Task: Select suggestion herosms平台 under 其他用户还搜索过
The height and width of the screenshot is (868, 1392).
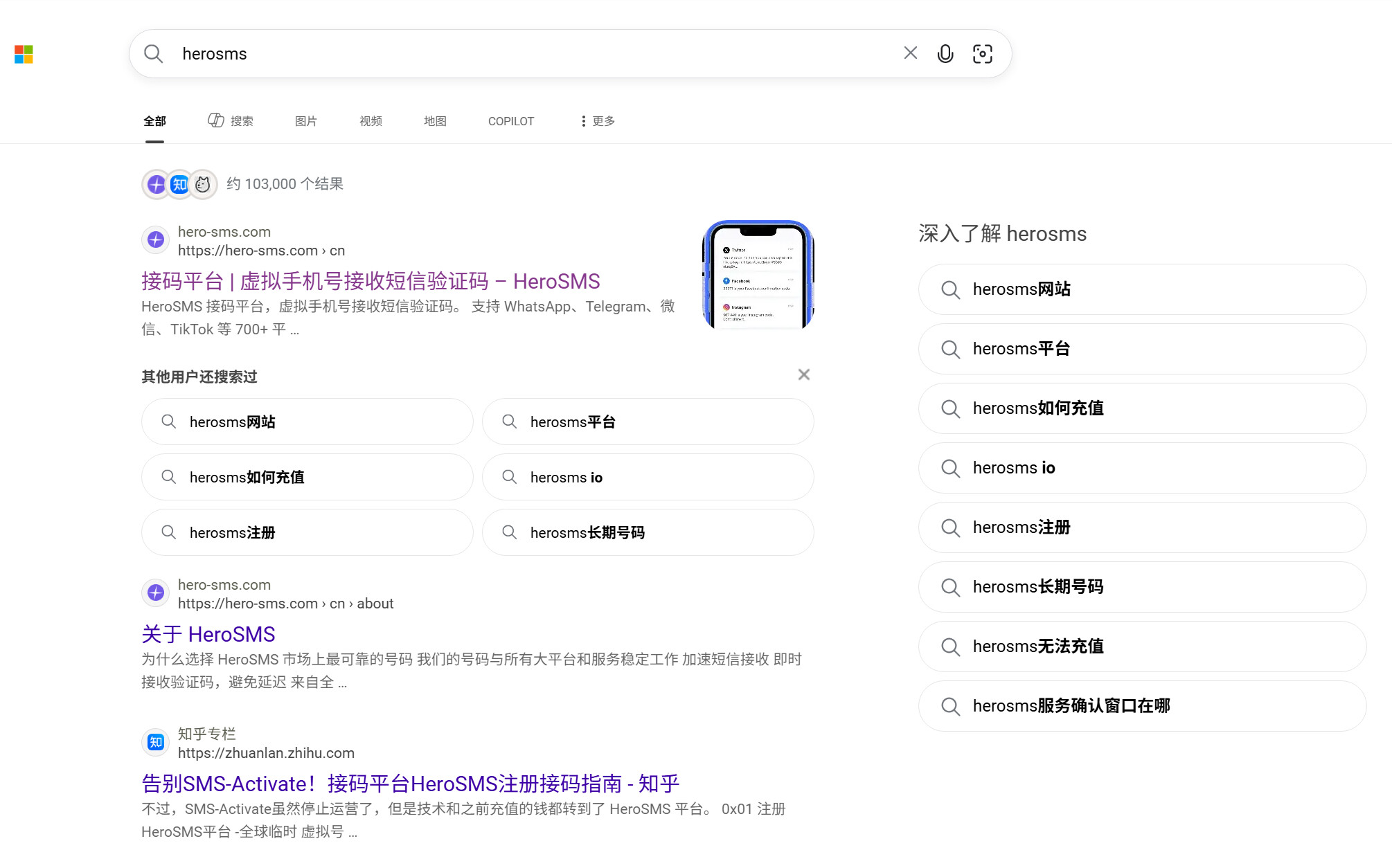Action: coord(648,422)
